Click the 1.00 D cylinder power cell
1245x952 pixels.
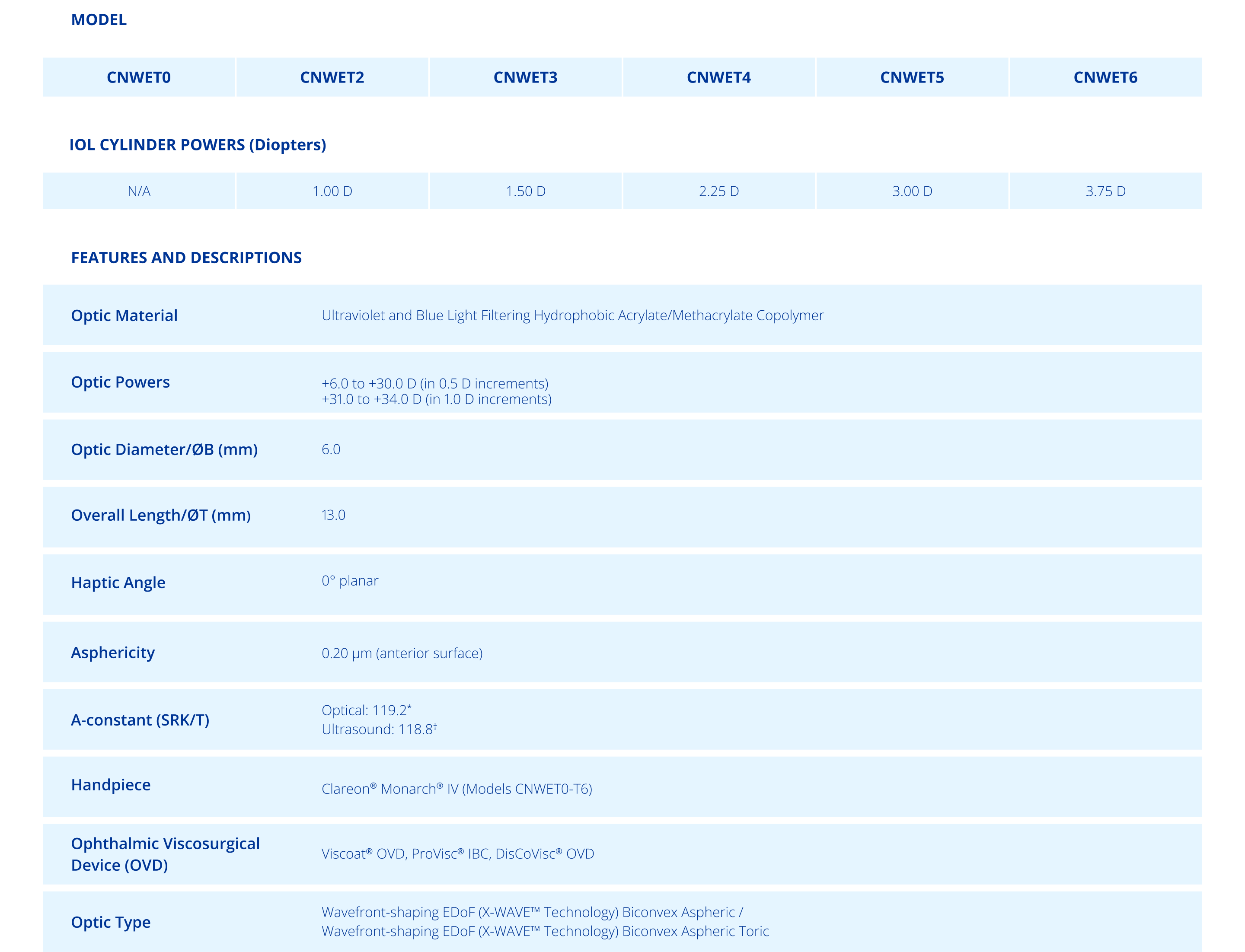[x=332, y=191]
